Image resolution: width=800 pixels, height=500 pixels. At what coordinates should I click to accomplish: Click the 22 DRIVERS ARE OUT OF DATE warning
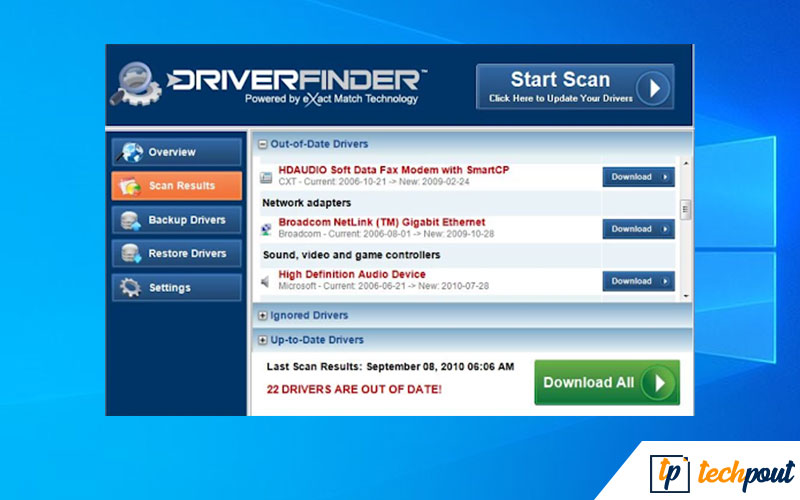pos(354,389)
